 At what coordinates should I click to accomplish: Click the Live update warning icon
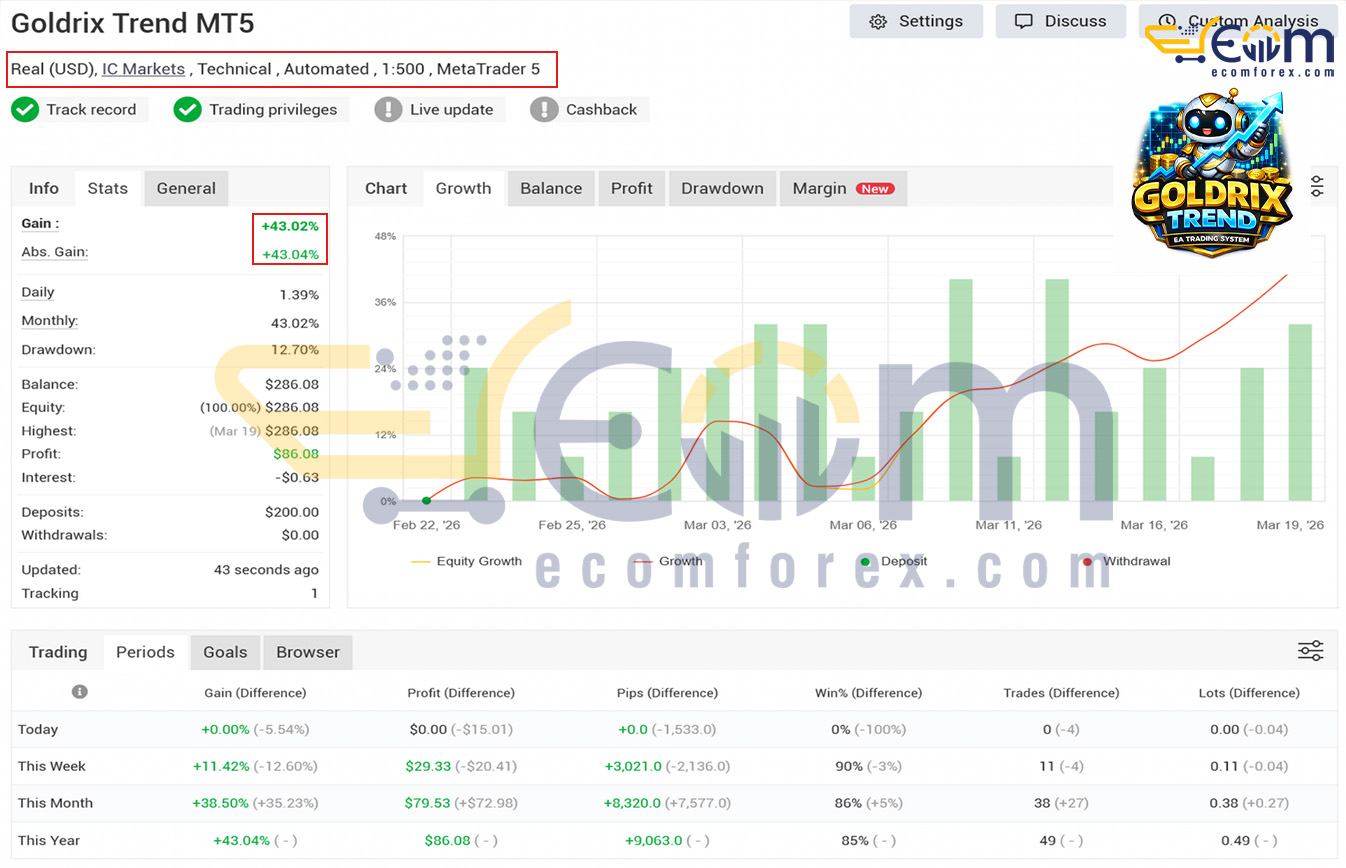(x=388, y=110)
